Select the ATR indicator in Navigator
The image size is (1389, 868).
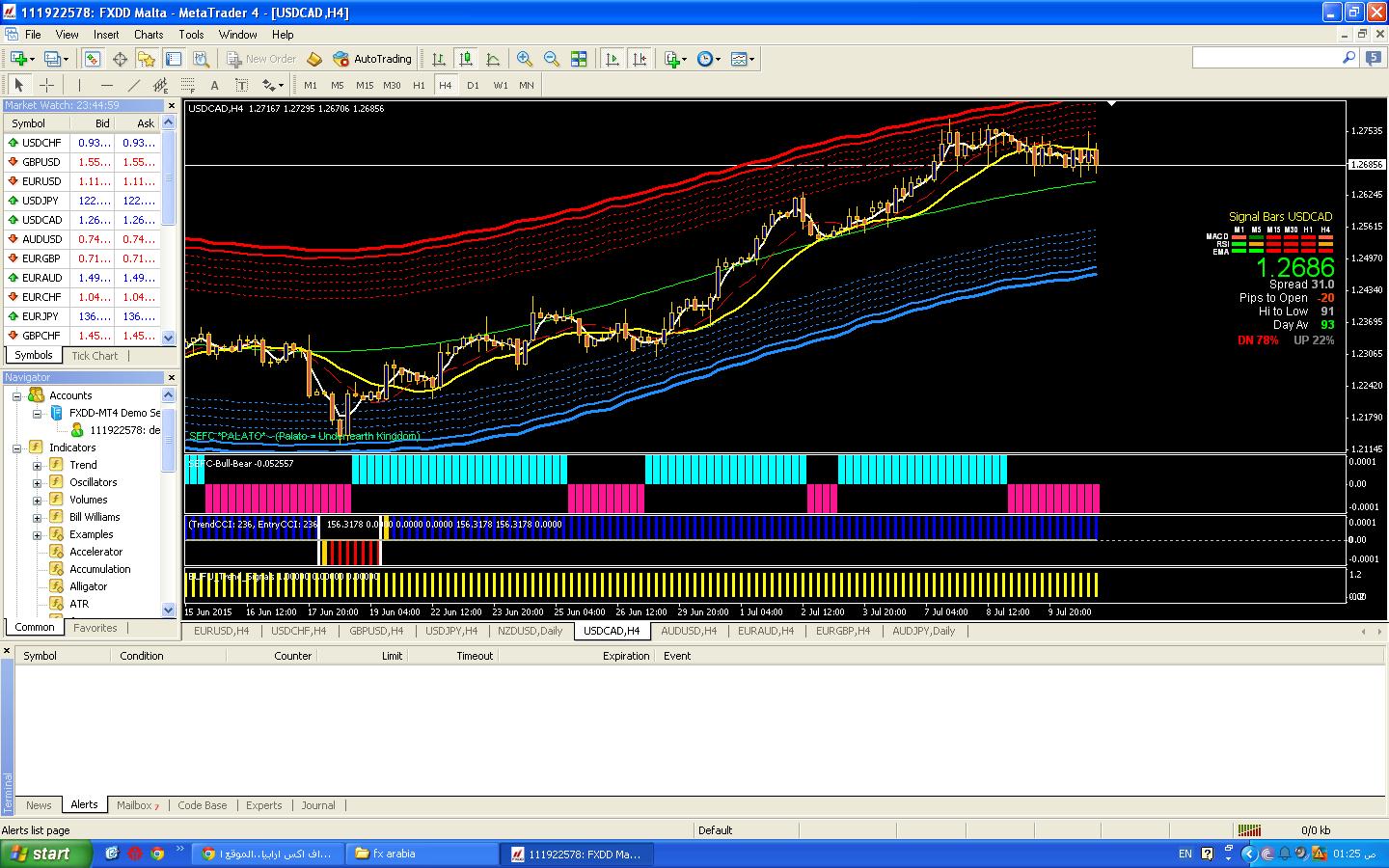pos(79,604)
